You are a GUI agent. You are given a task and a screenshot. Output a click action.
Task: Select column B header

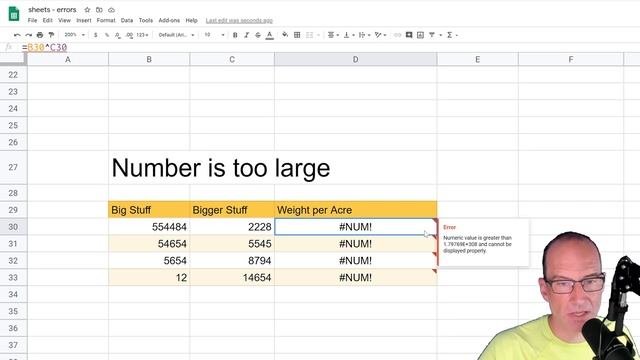coord(149,60)
